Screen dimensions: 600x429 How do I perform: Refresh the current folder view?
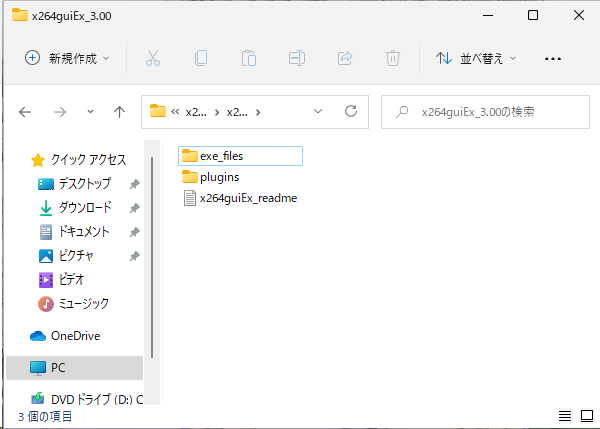351,111
